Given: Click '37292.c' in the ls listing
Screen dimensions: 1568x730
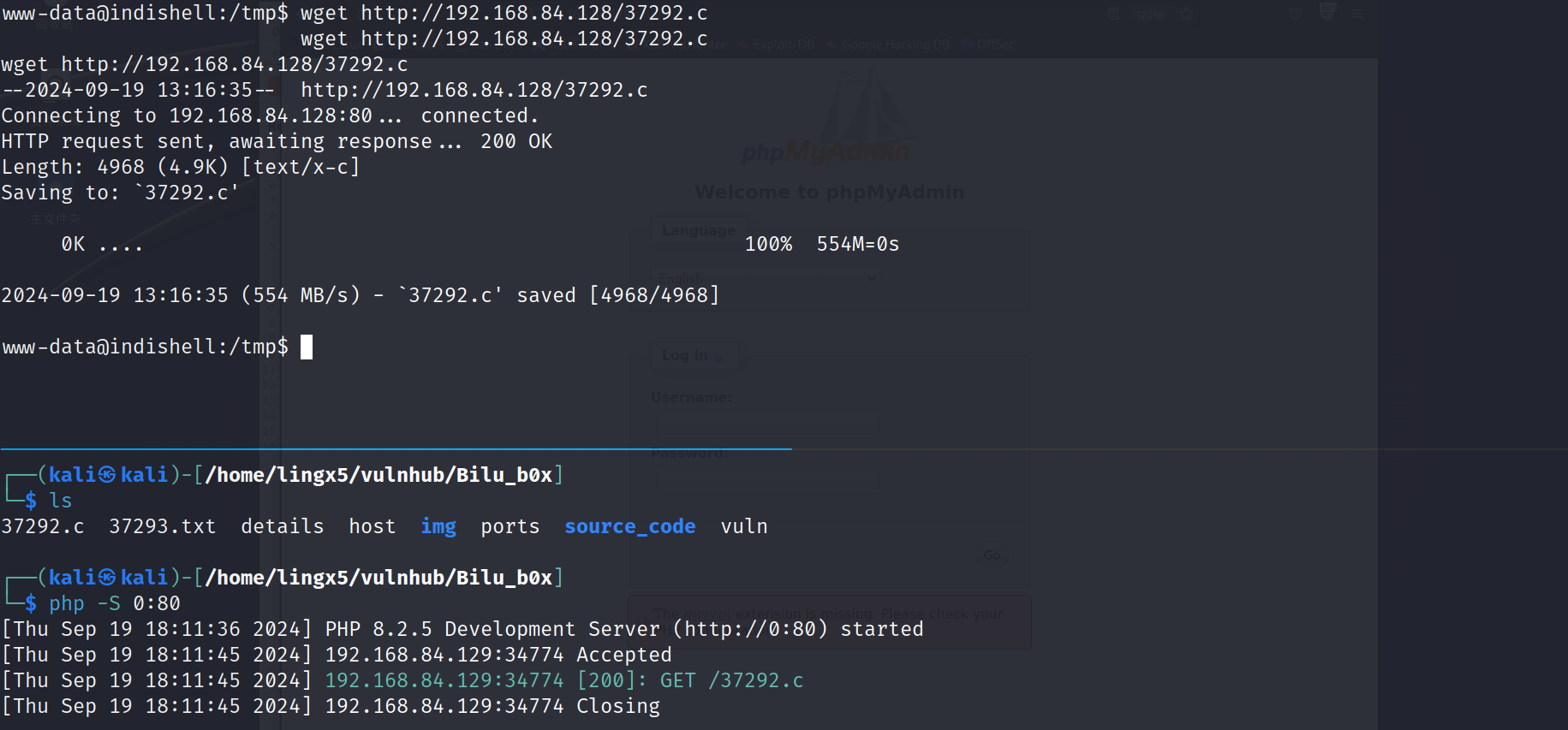Looking at the screenshot, I should click(x=43, y=526).
